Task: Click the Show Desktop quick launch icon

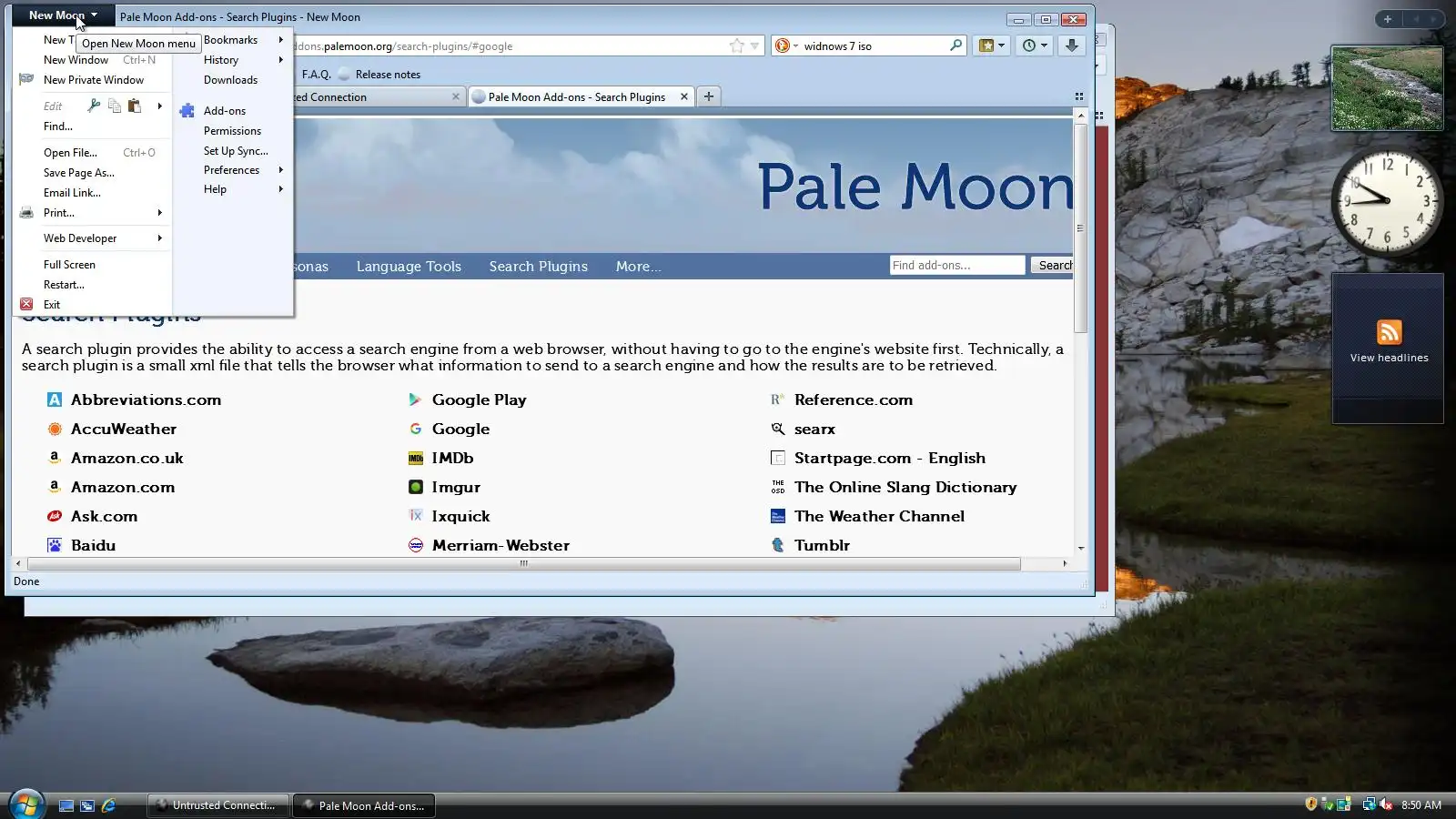Action: (66, 805)
